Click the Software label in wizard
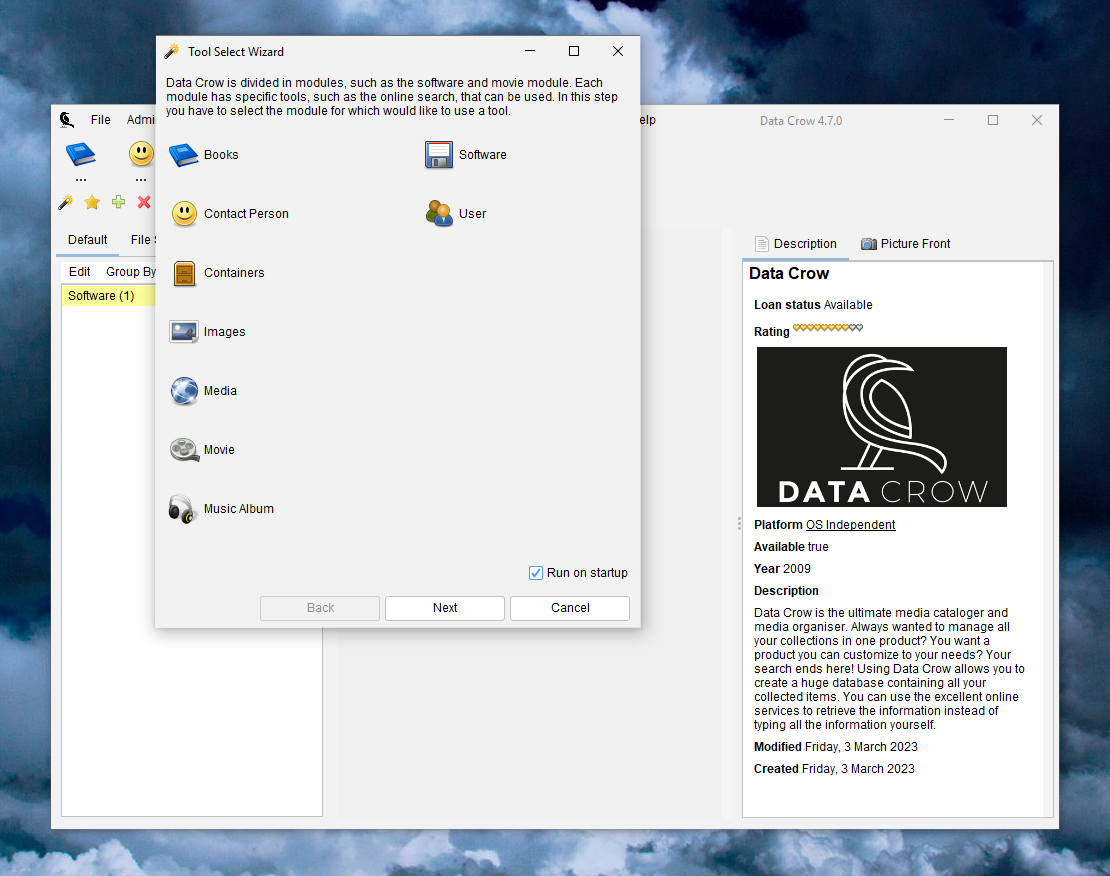Screen dimensions: 1110x876 pyautogui.click(x=483, y=154)
